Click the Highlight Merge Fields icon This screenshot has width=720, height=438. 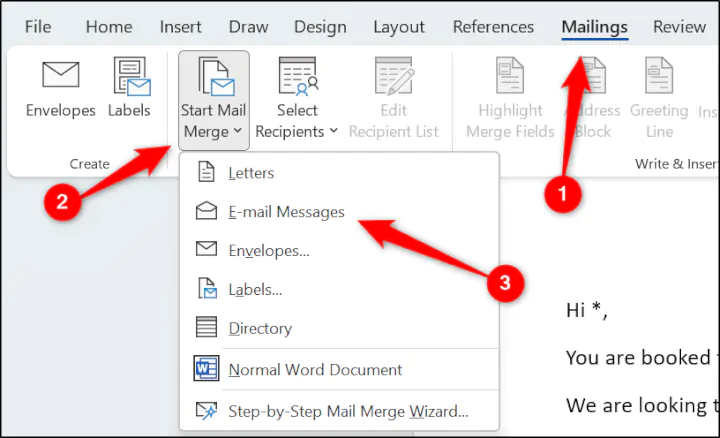click(510, 75)
